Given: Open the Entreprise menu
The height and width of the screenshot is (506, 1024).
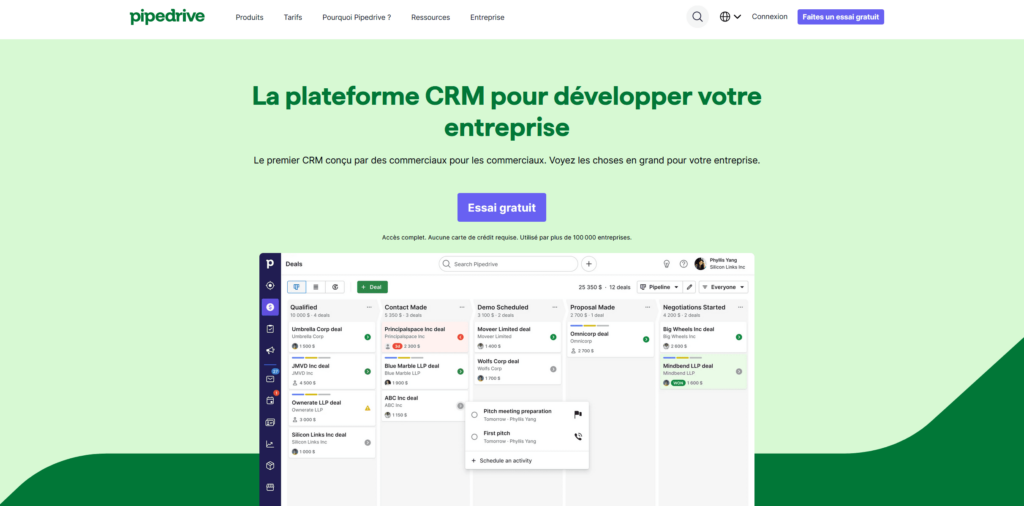Looking at the screenshot, I should [x=487, y=18].
